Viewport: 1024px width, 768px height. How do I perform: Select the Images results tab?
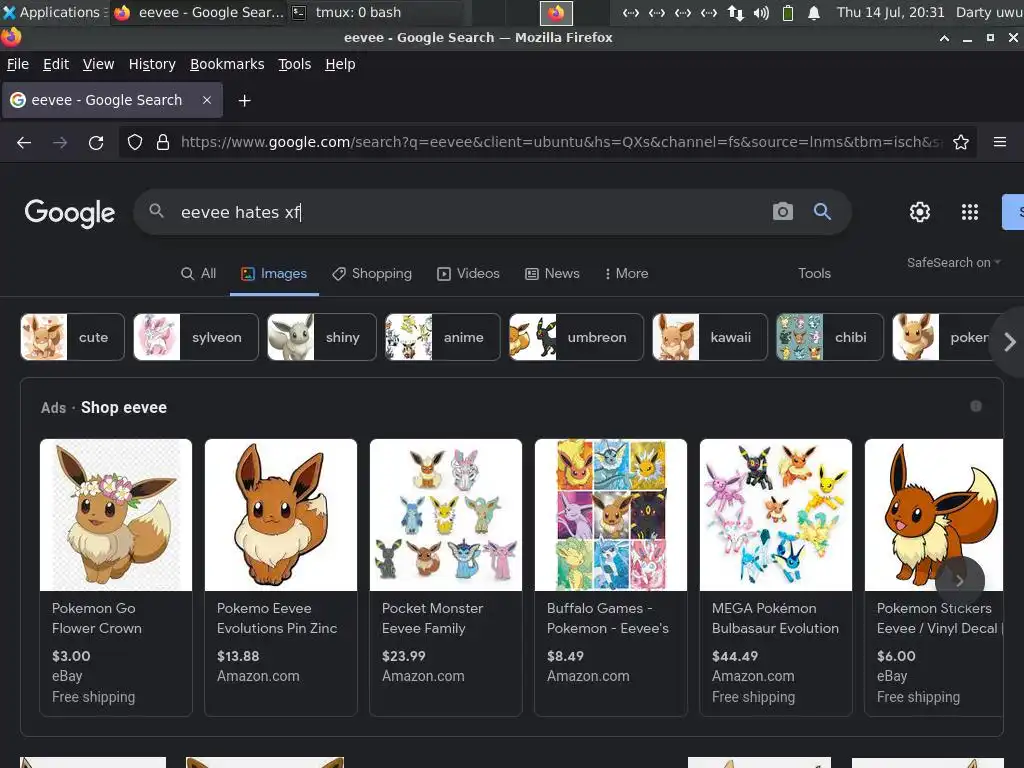[274, 274]
